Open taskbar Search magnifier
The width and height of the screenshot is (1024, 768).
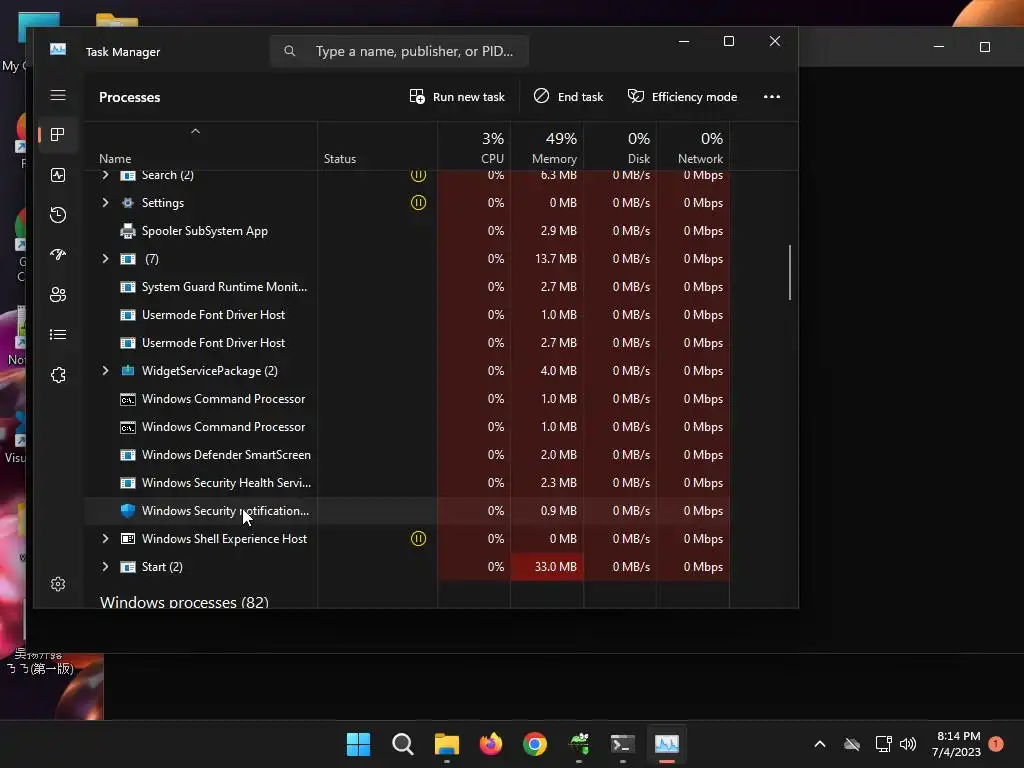402,744
